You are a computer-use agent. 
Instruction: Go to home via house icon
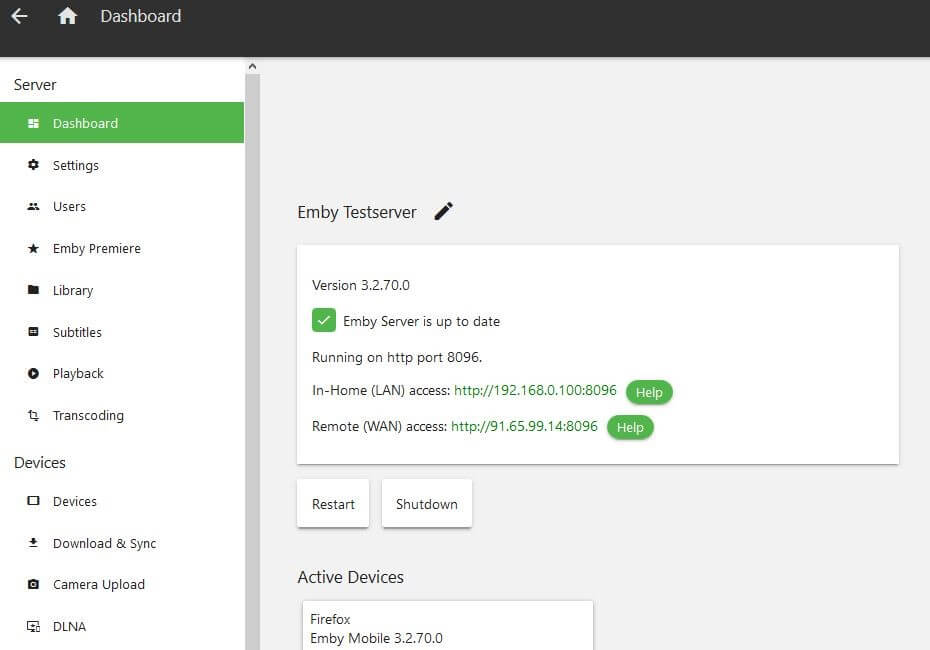tap(67, 16)
